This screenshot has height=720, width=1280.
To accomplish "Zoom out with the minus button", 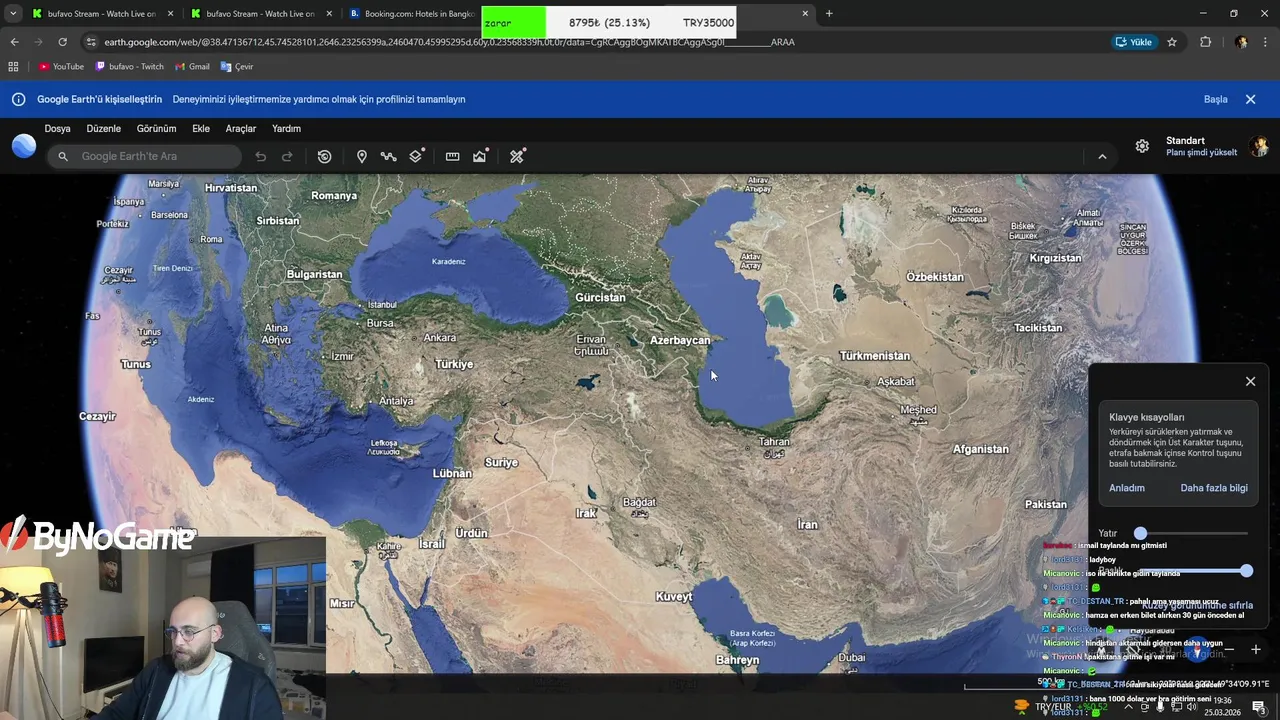I will 1229,649.
